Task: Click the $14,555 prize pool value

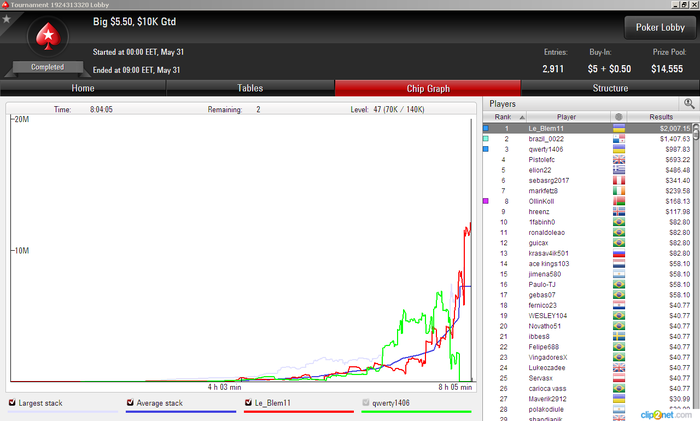Action: click(x=667, y=69)
